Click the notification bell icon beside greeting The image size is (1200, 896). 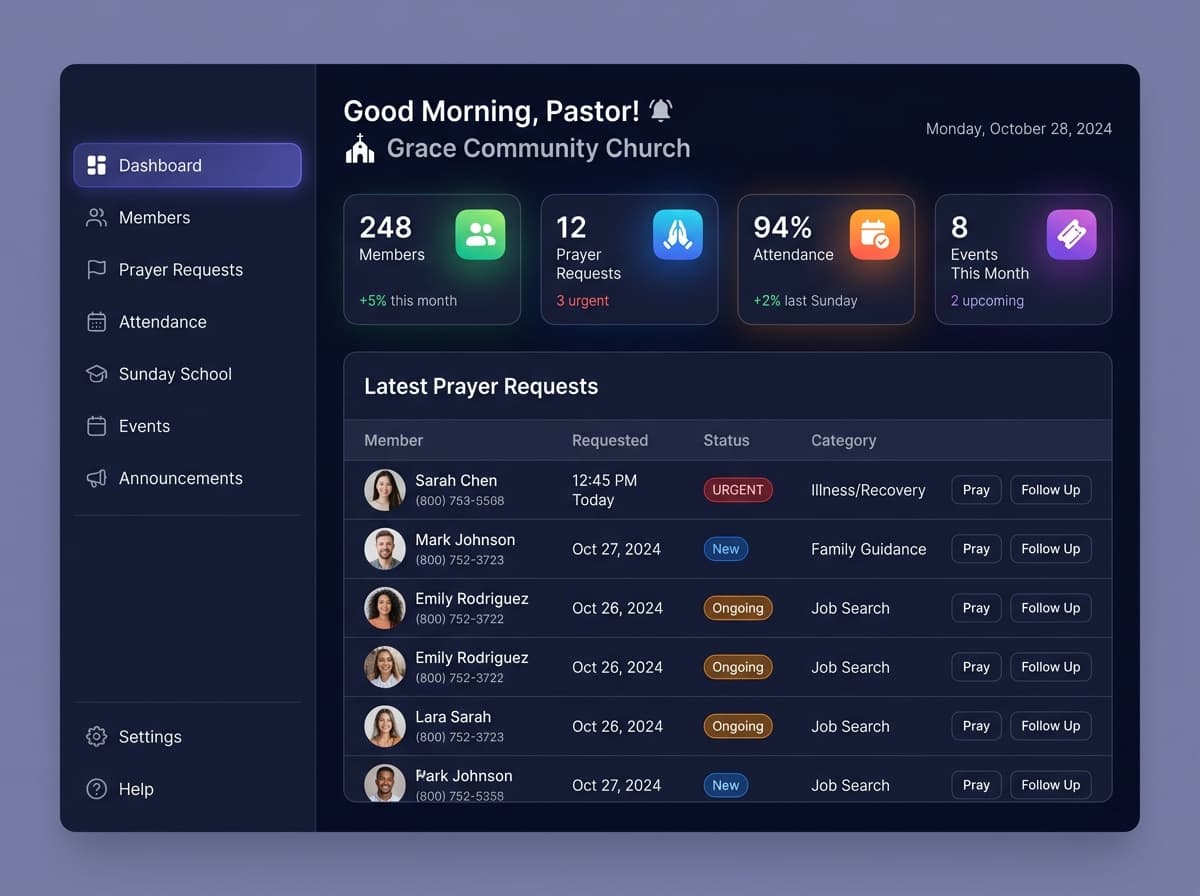point(660,110)
